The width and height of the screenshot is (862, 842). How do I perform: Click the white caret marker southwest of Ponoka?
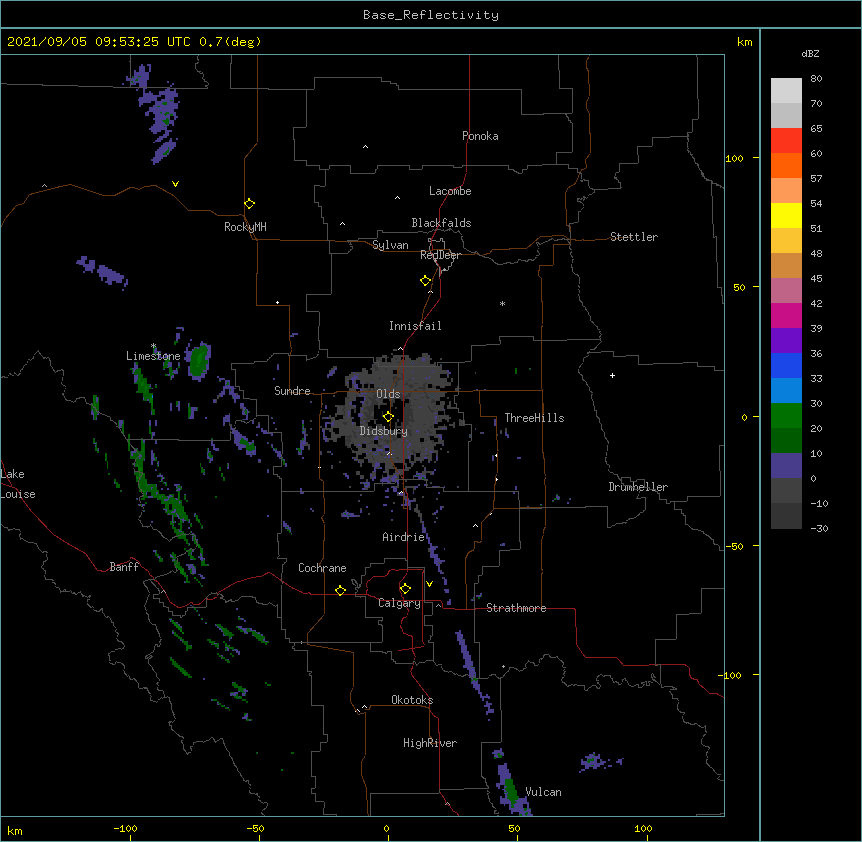(365, 147)
